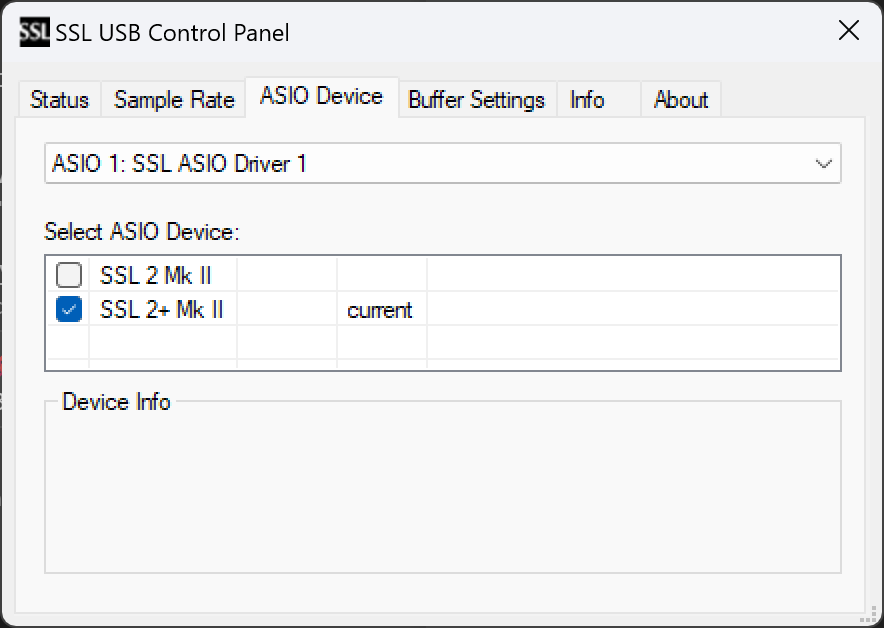The height and width of the screenshot is (628, 884).
Task: Click the 'Select ASIO Device:' label
Action: coord(142,232)
